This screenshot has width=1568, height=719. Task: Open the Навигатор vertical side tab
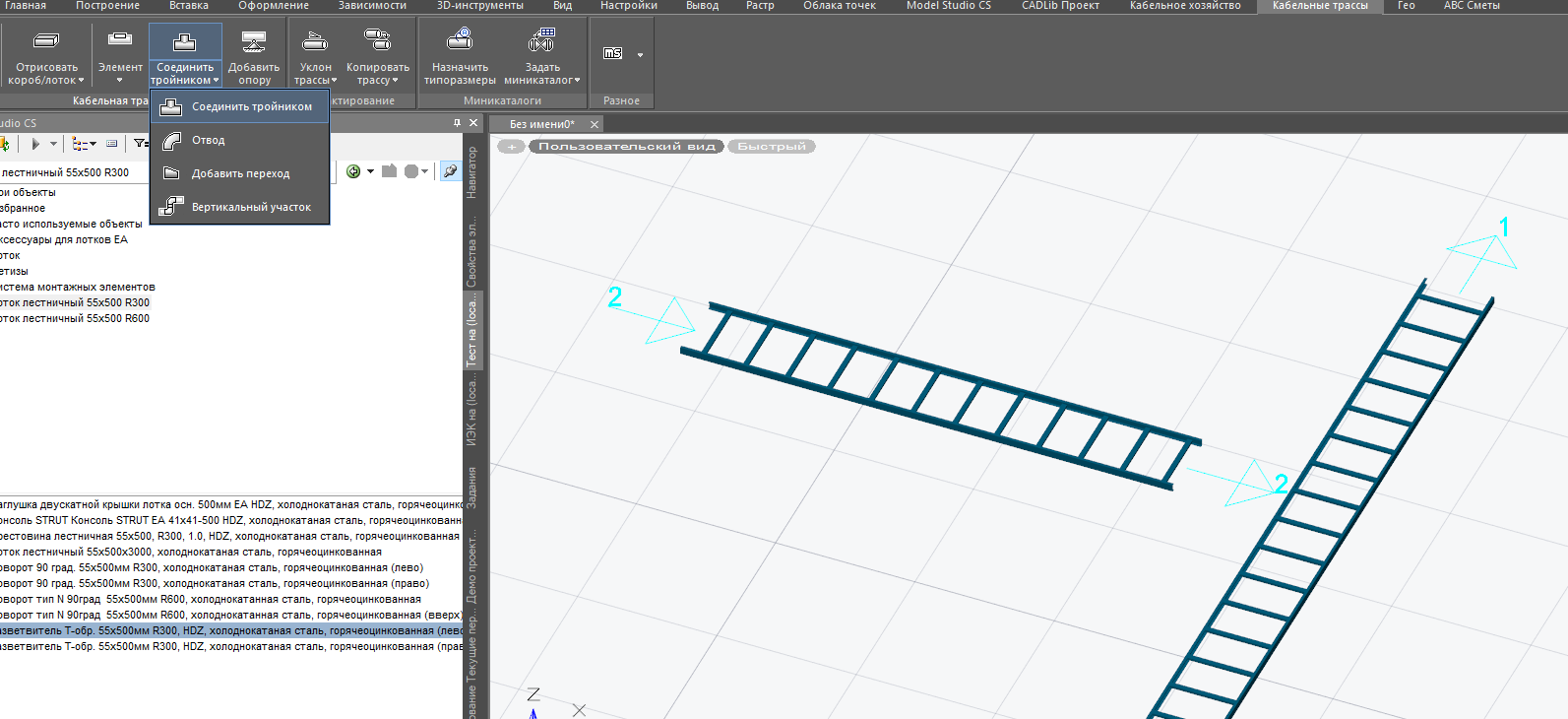pos(472,172)
